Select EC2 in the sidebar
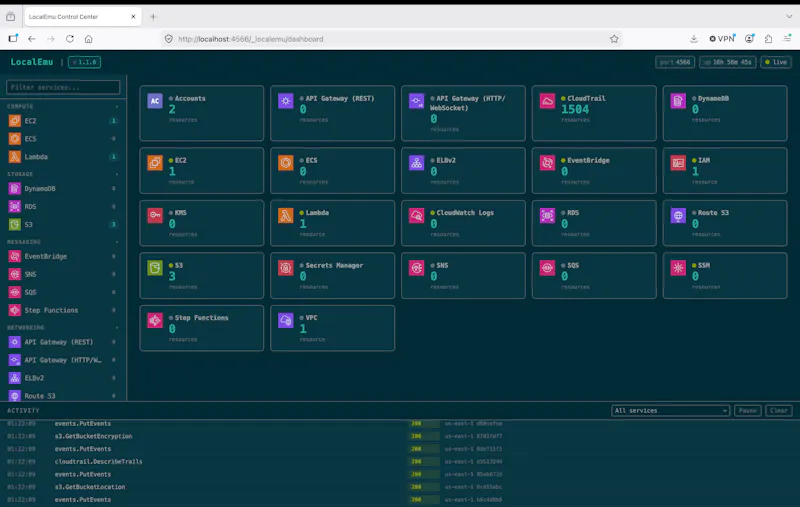Screen dimensions: 800x507 click(62, 121)
